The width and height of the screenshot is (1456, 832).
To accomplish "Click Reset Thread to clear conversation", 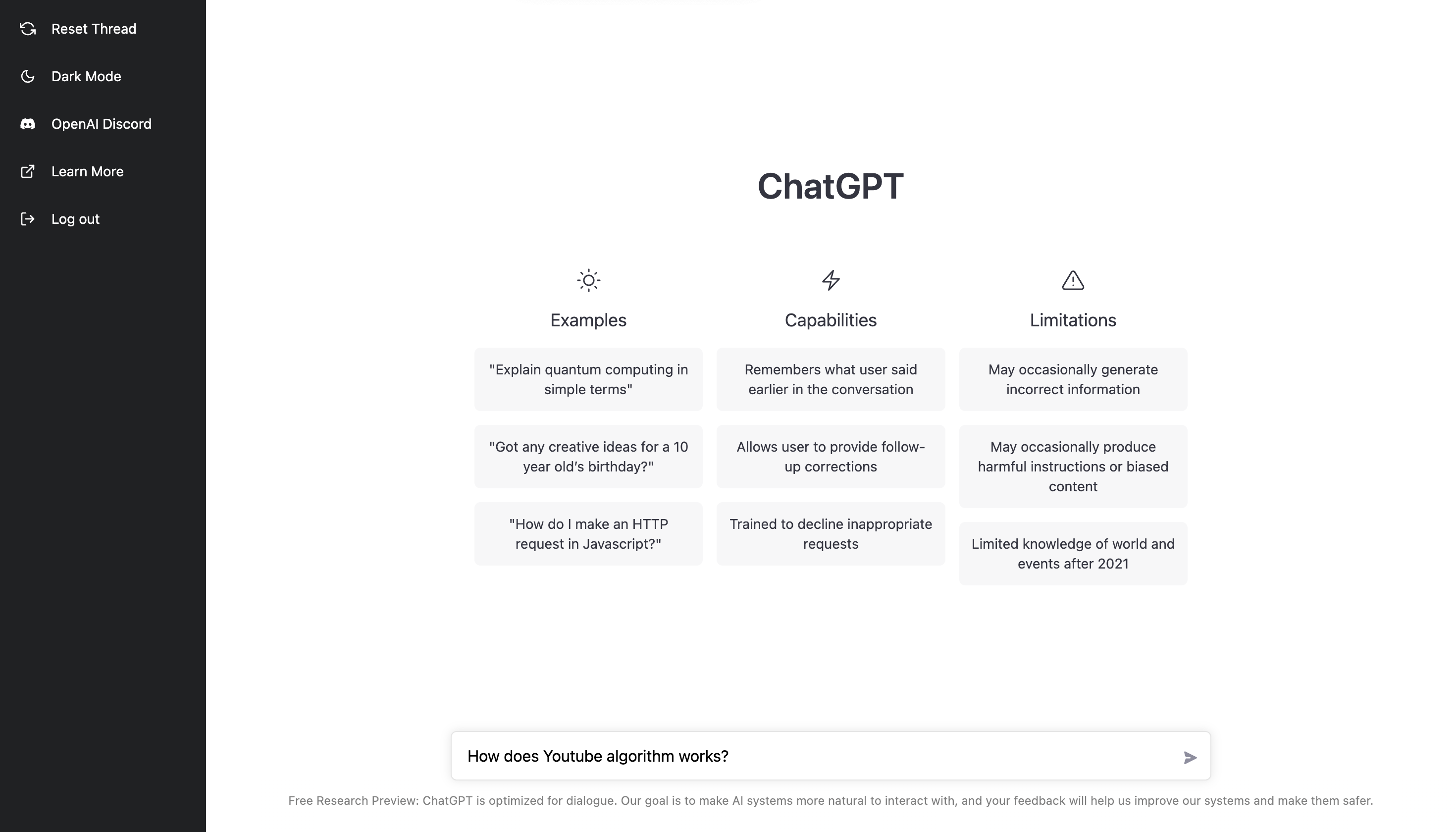I will click(x=94, y=28).
